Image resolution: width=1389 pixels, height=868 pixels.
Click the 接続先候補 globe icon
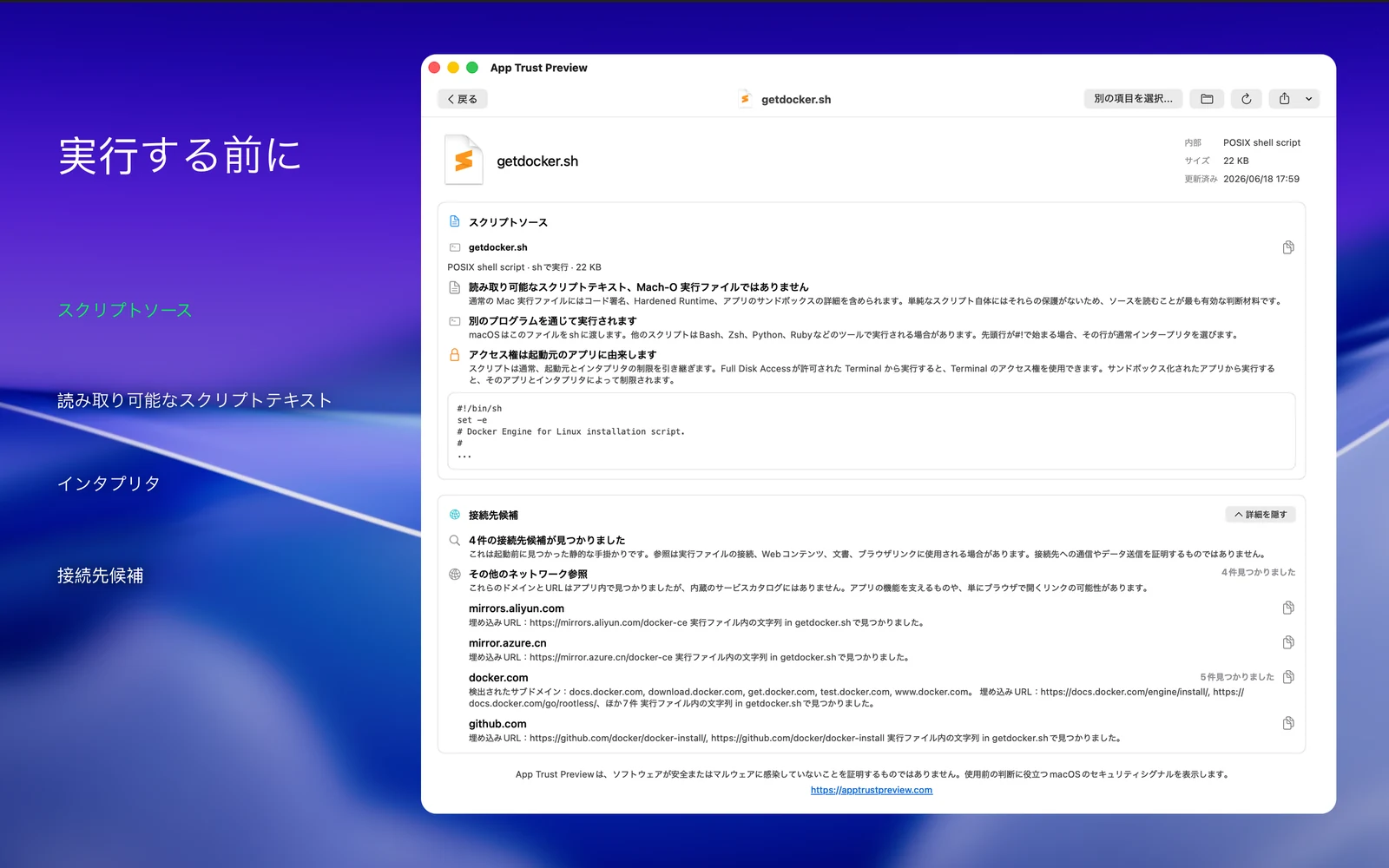tap(455, 515)
